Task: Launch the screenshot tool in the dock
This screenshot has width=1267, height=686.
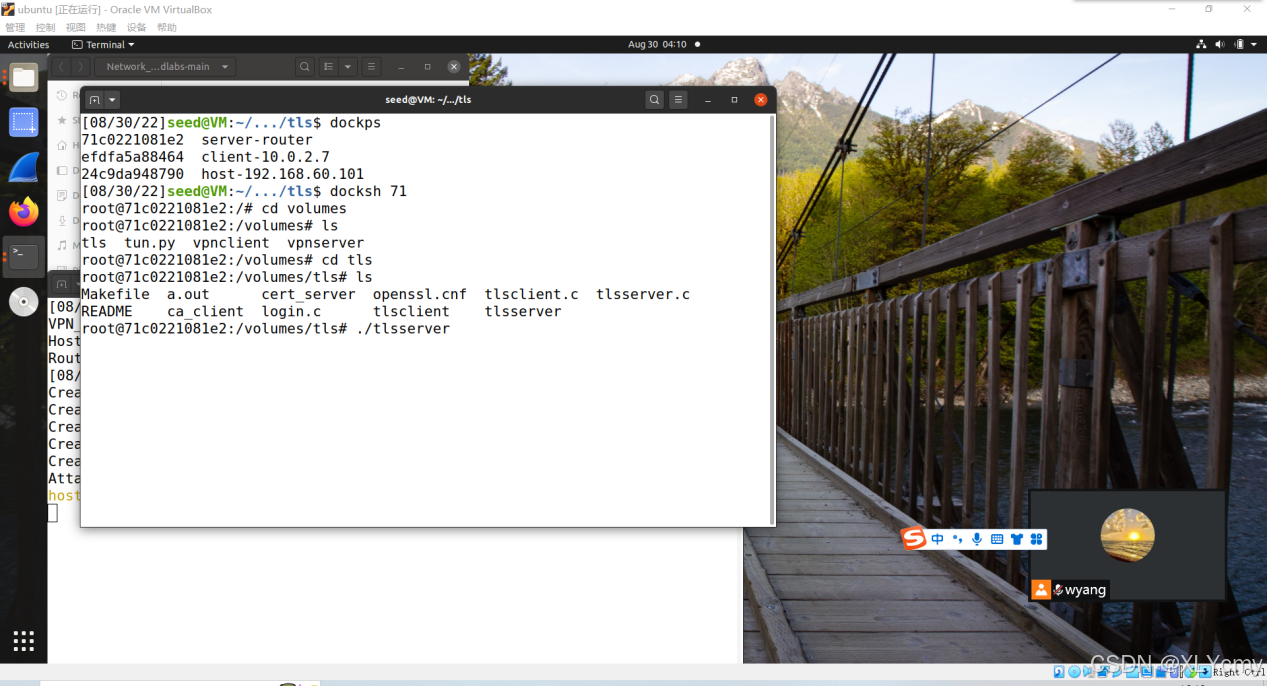Action: pos(23,123)
